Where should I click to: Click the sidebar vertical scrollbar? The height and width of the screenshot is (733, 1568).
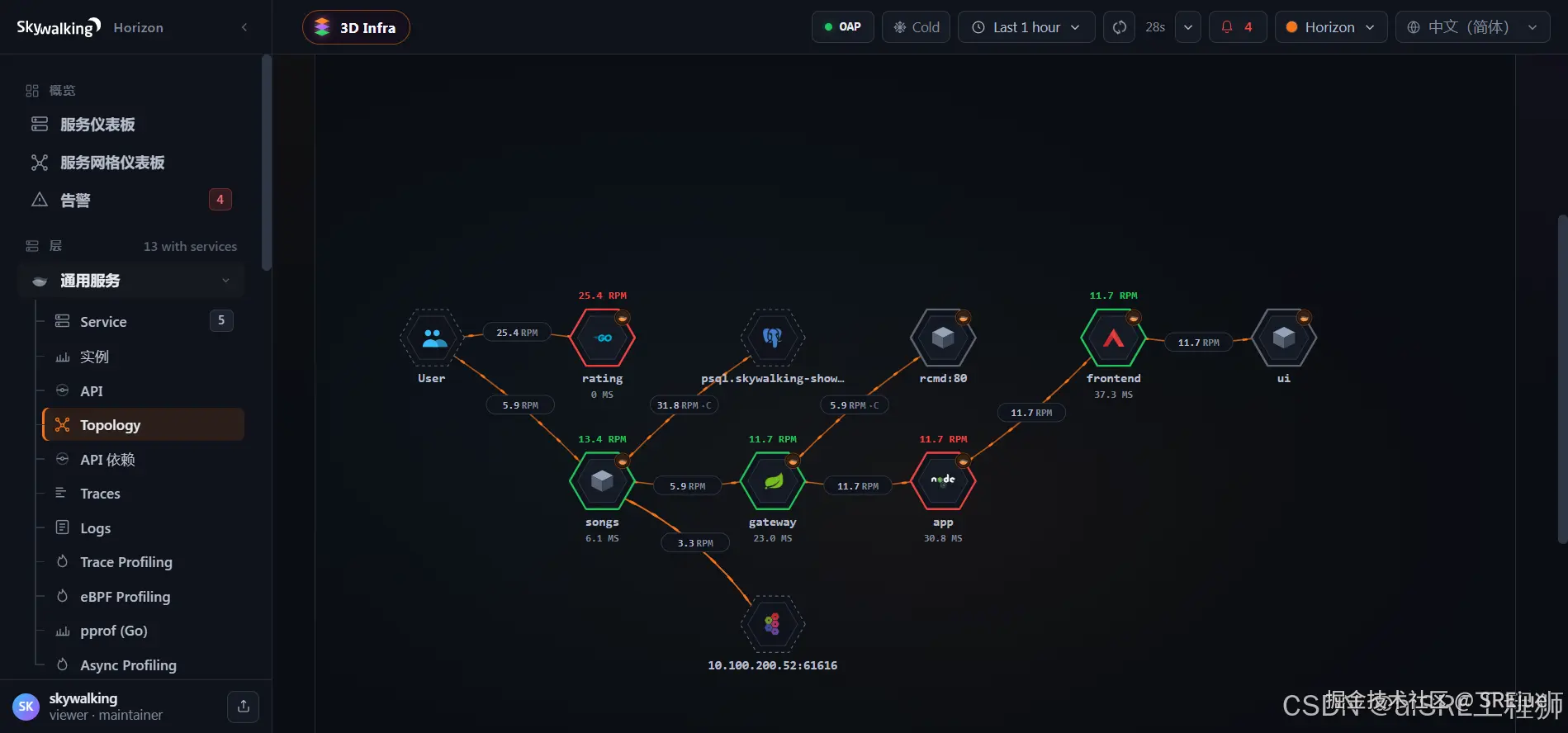266,163
